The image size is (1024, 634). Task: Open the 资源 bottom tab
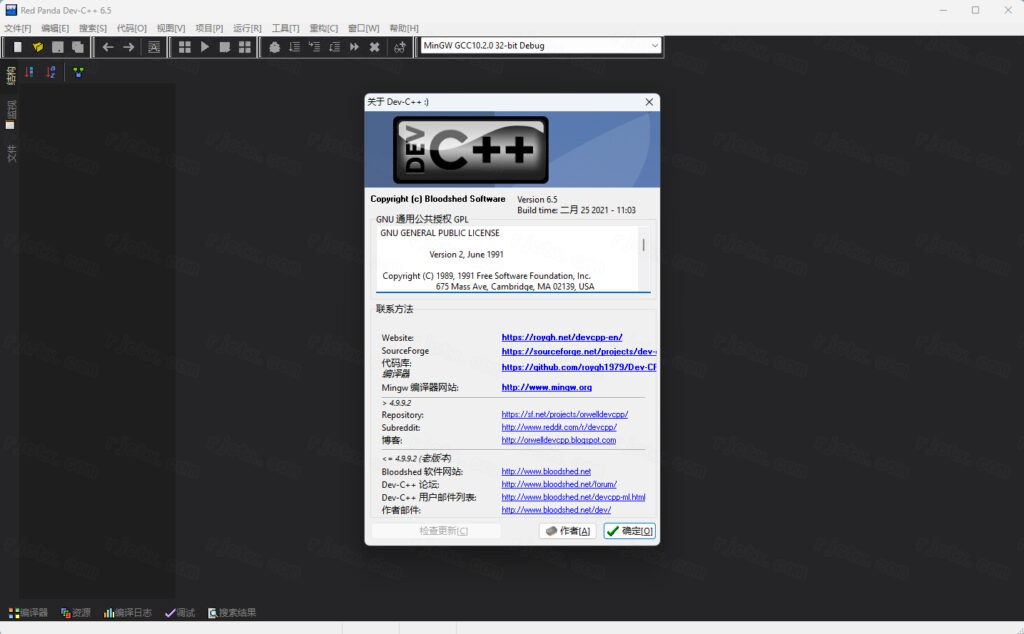tap(76, 612)
